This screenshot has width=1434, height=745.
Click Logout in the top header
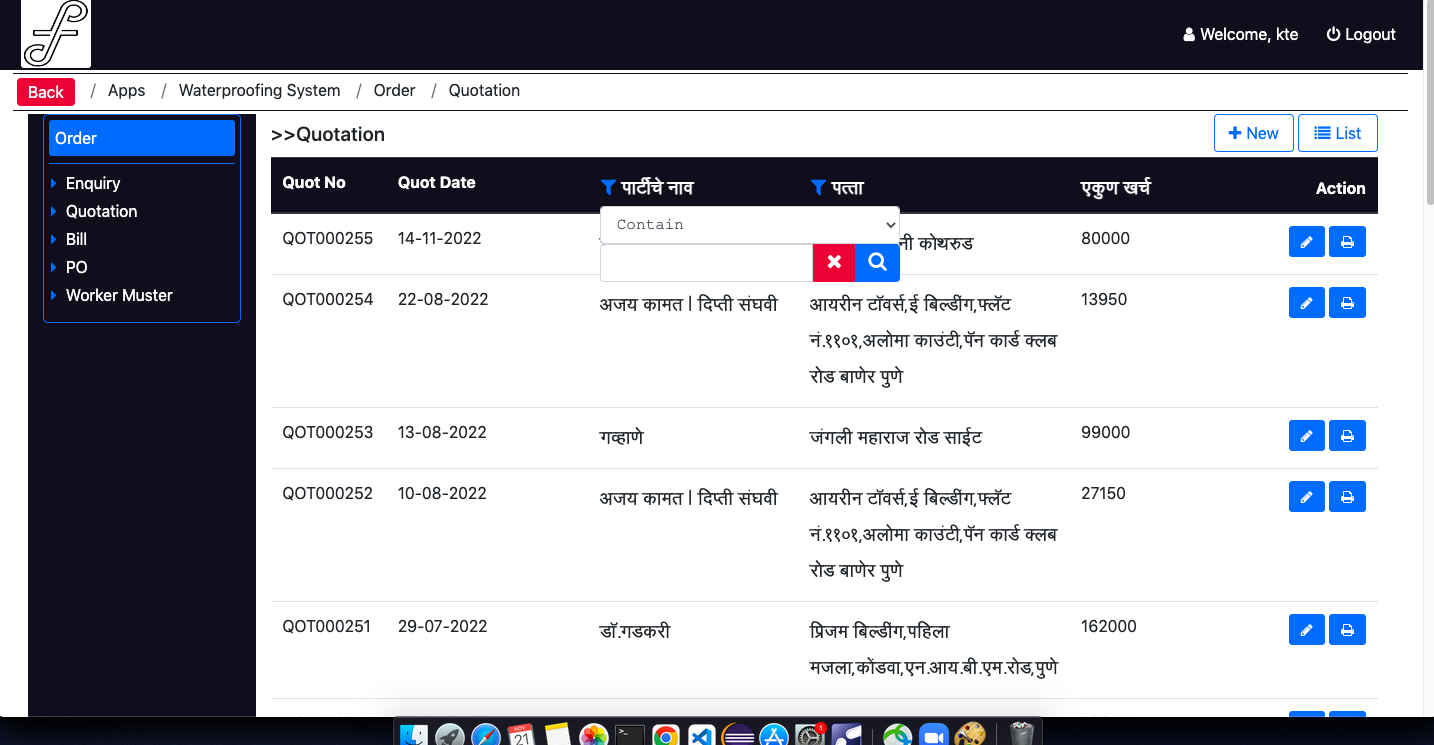pos(1360,34)
